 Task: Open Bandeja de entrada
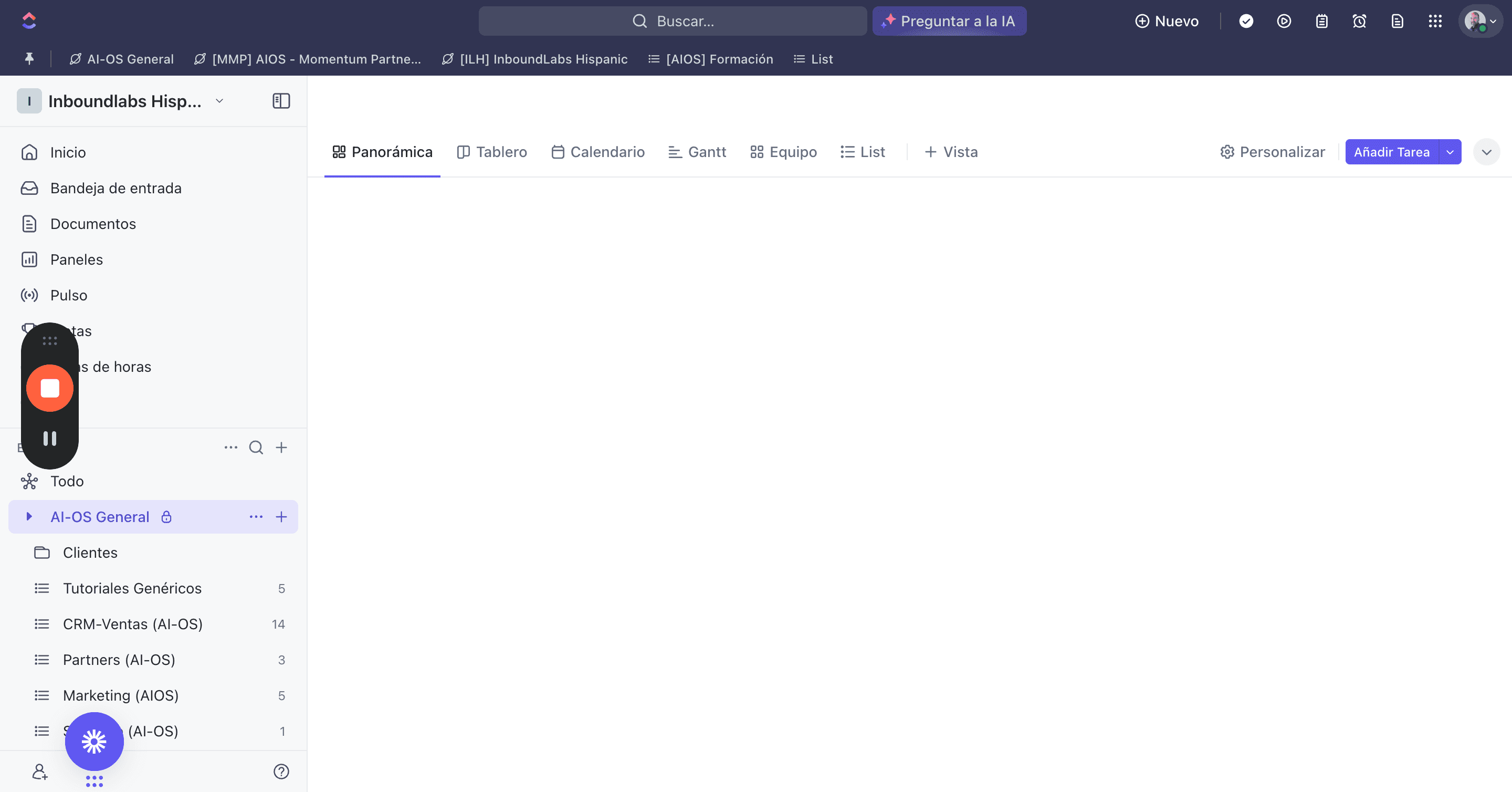coord(154,188)
